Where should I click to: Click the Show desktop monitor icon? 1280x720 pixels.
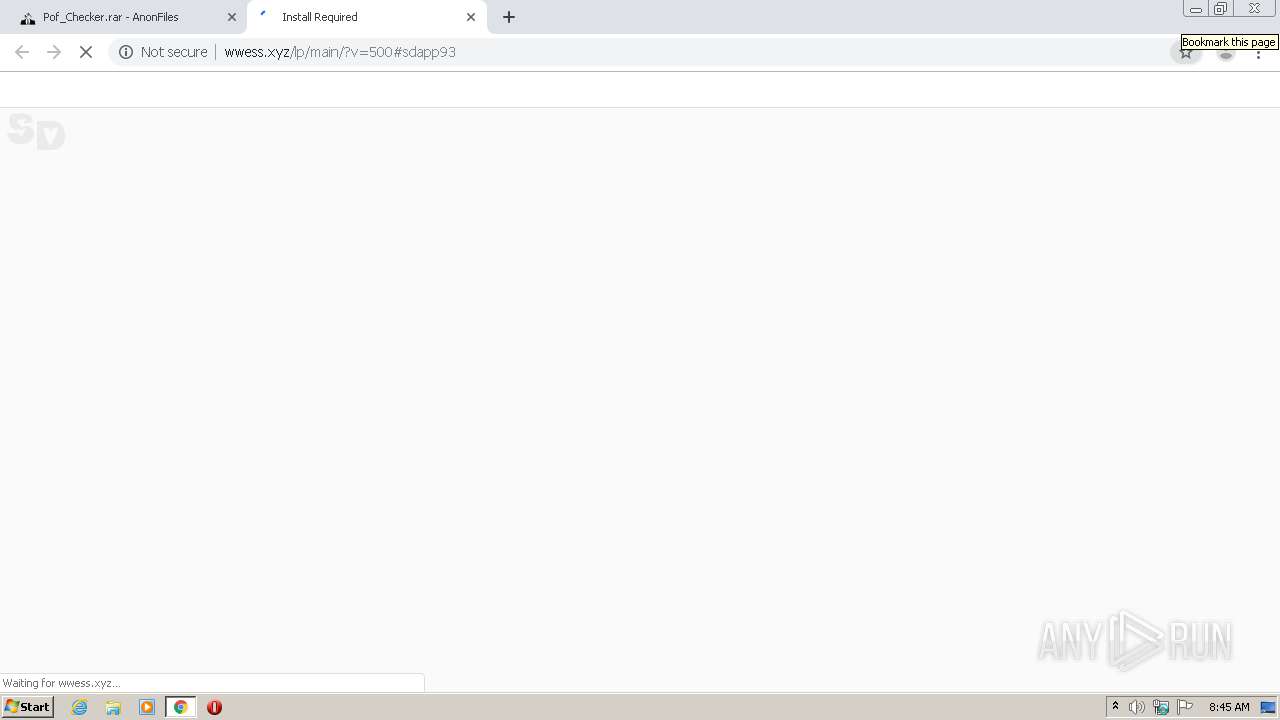click(x=1268, y=707)
